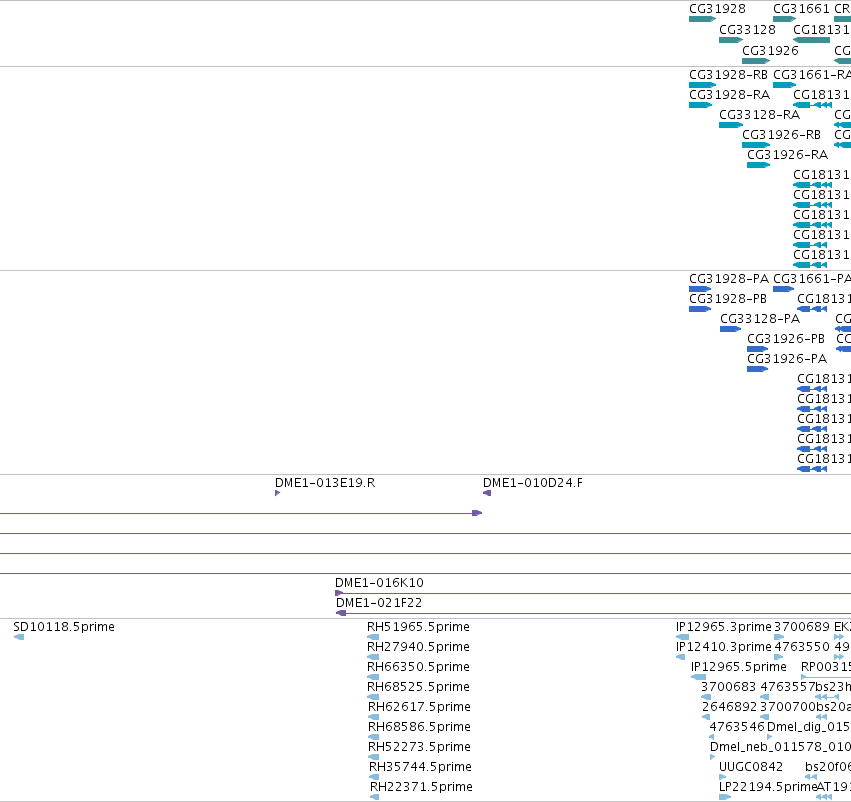
Task: Select the CG31661-PA protein glyph
Action: (783, 289)
